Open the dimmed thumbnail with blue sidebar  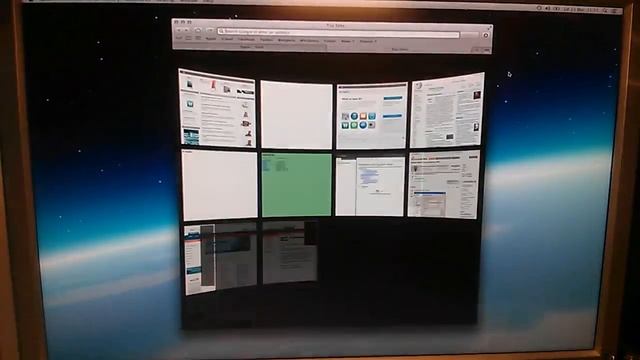[x=220, y=258]
